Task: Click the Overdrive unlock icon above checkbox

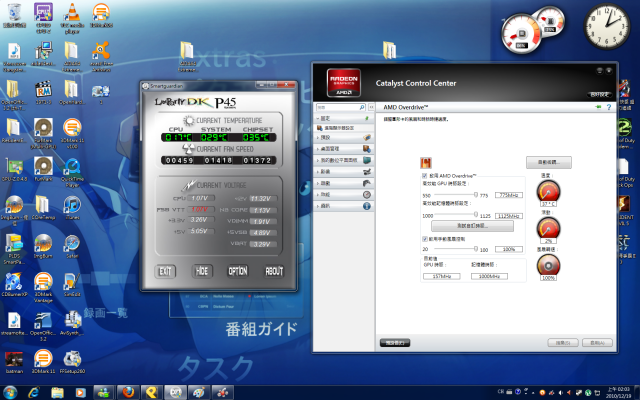Action: pos(426,162)
